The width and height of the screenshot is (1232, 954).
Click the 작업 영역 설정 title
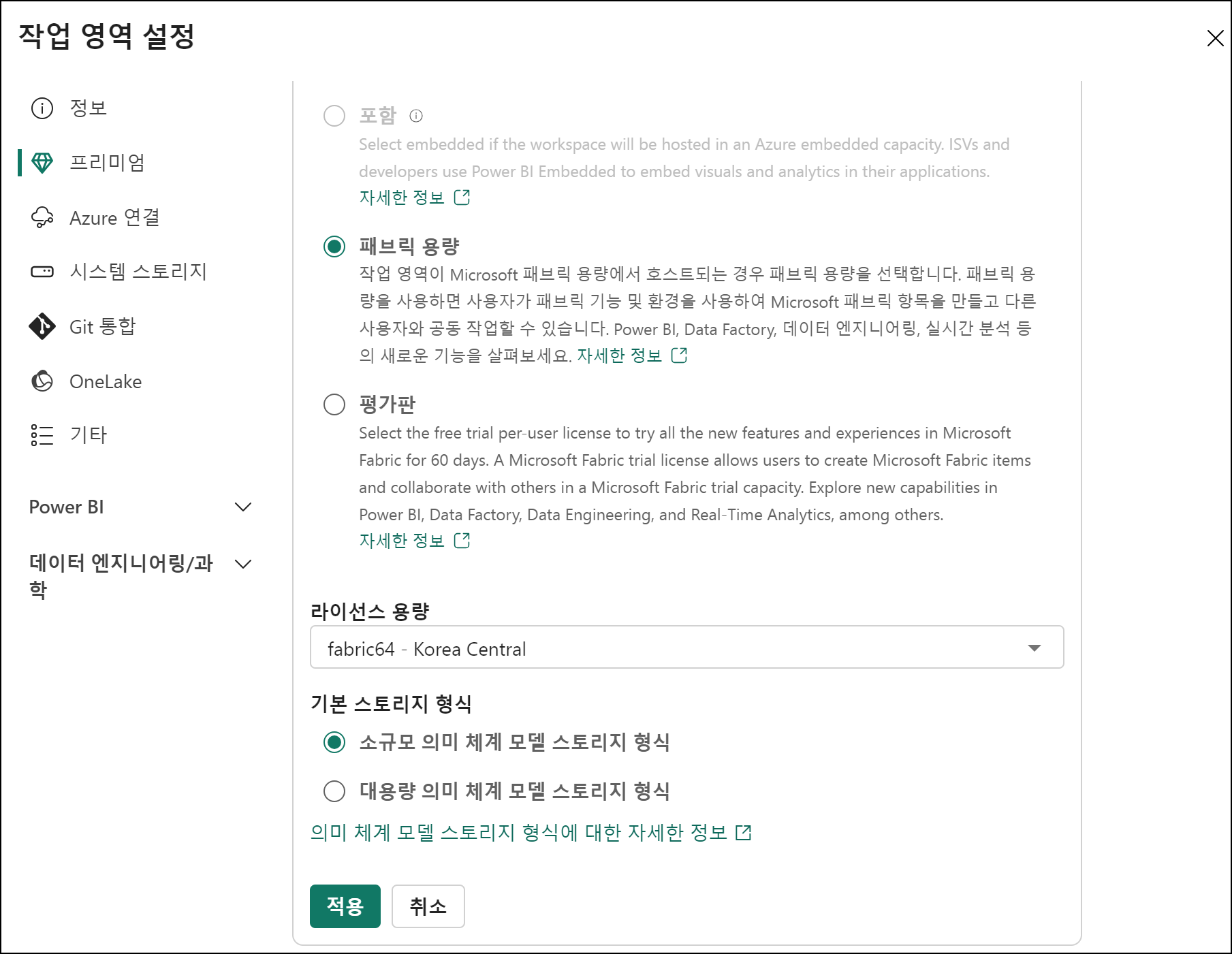(106, 36)
